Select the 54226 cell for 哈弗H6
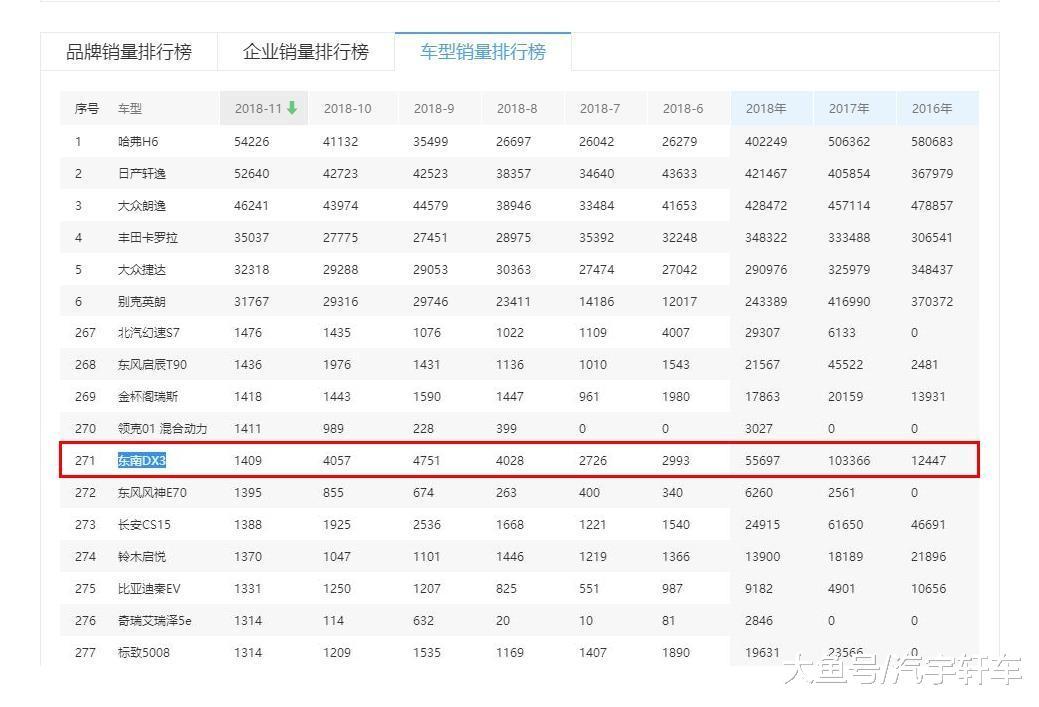This screenshot has height=707, width=1039. pyautogui.click(x=251, y=142)
